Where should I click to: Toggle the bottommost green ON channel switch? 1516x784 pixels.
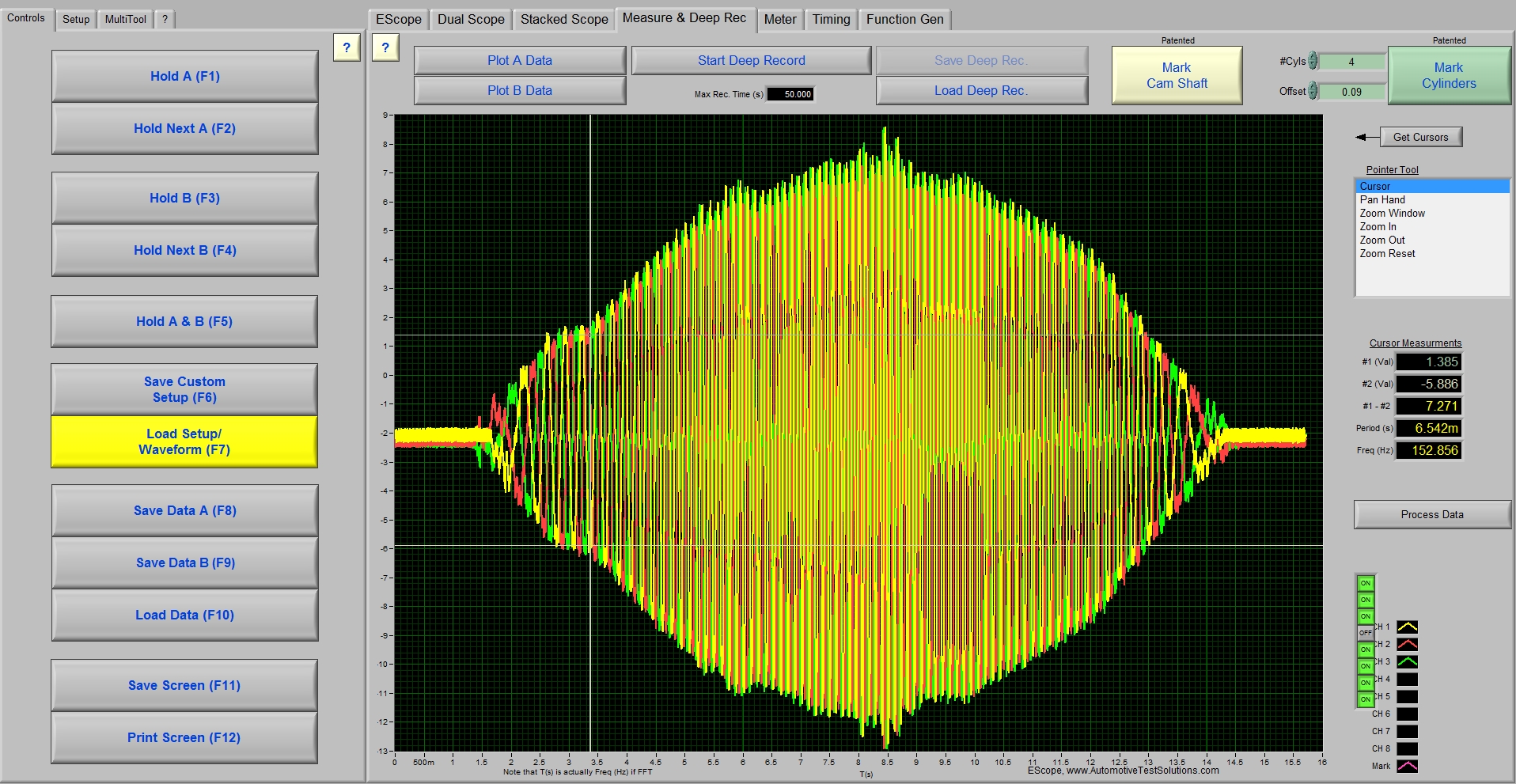(1366, 699)
